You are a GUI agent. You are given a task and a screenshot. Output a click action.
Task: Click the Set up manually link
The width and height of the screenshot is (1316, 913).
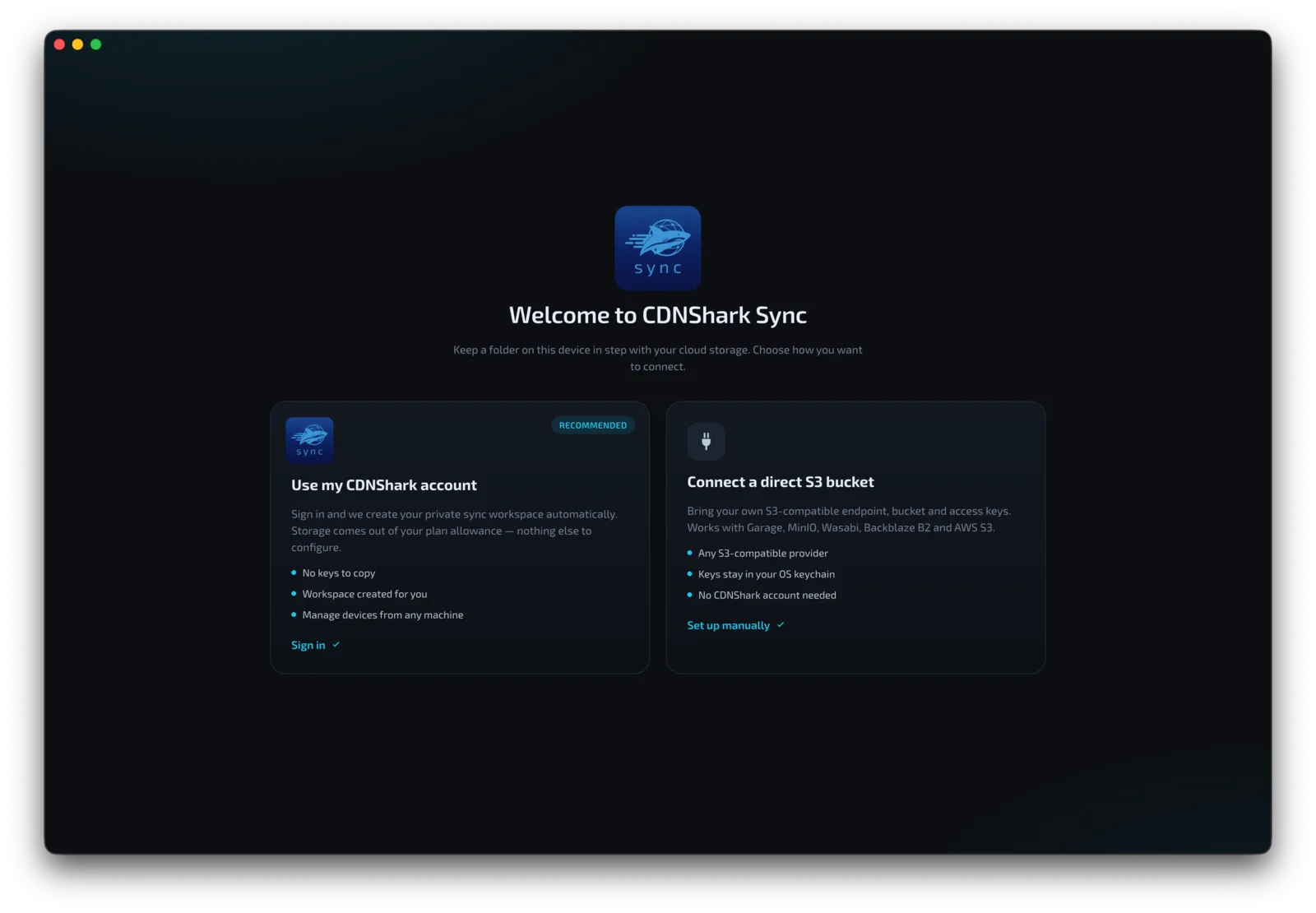[729, 626]
